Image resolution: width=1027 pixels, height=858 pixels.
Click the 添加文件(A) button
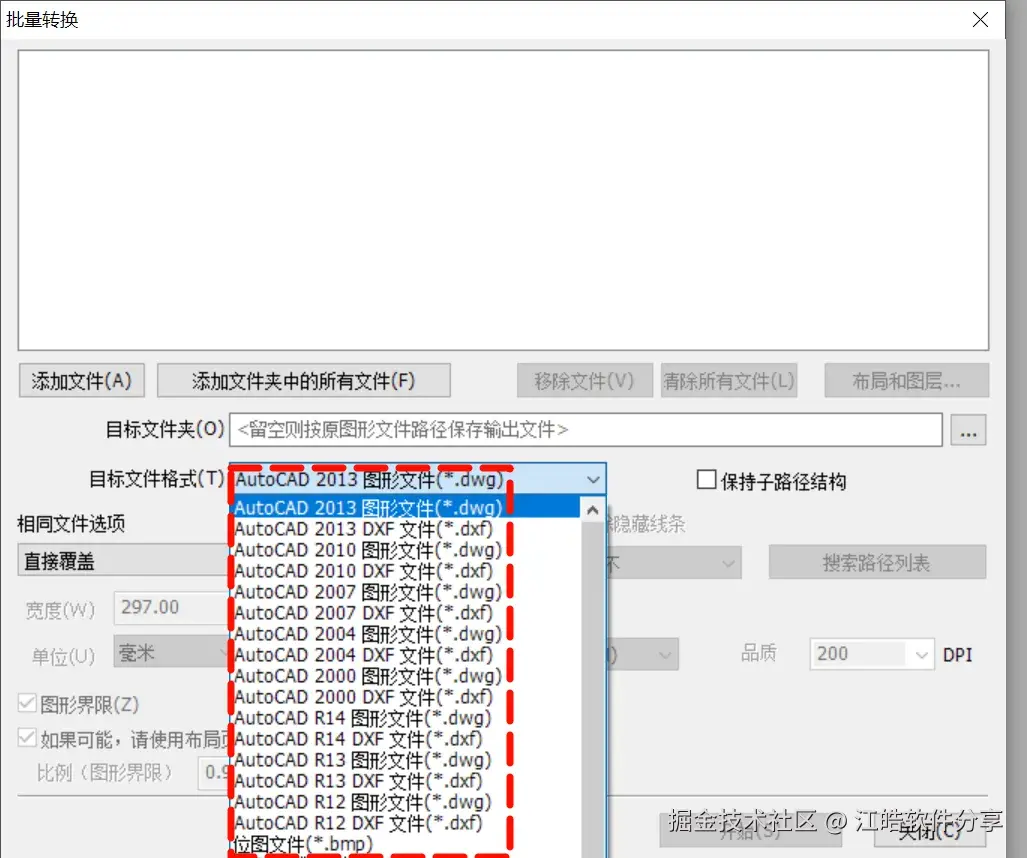(x=82, y=381)
